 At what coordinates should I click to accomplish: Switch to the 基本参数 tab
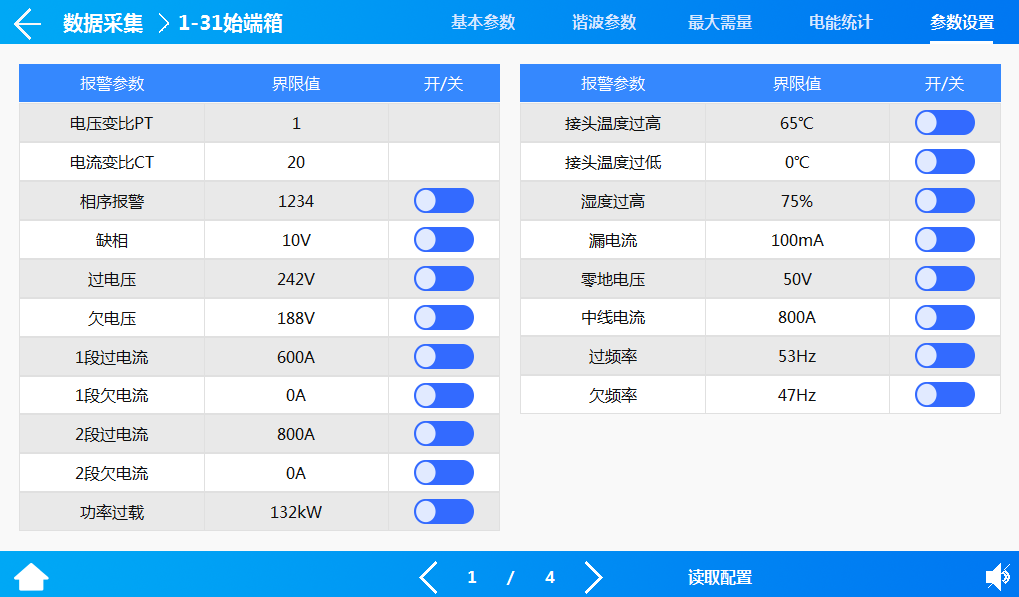(483, 23)
